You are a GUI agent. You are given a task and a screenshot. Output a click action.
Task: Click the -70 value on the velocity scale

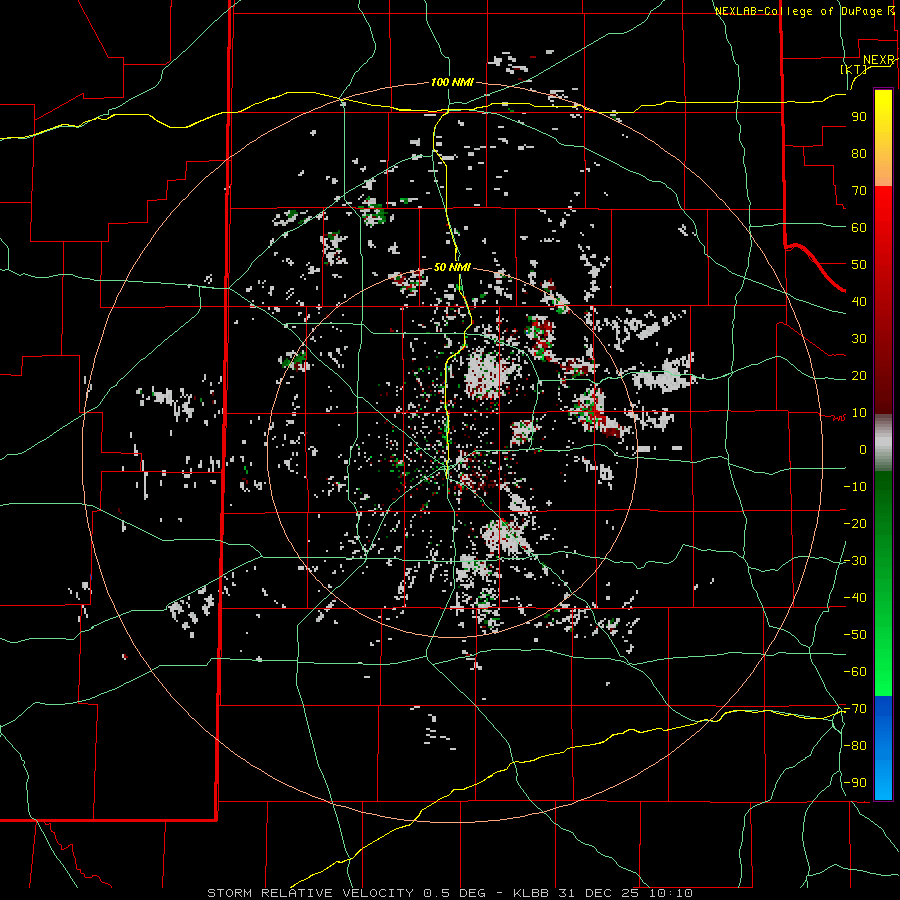point(855,709)
